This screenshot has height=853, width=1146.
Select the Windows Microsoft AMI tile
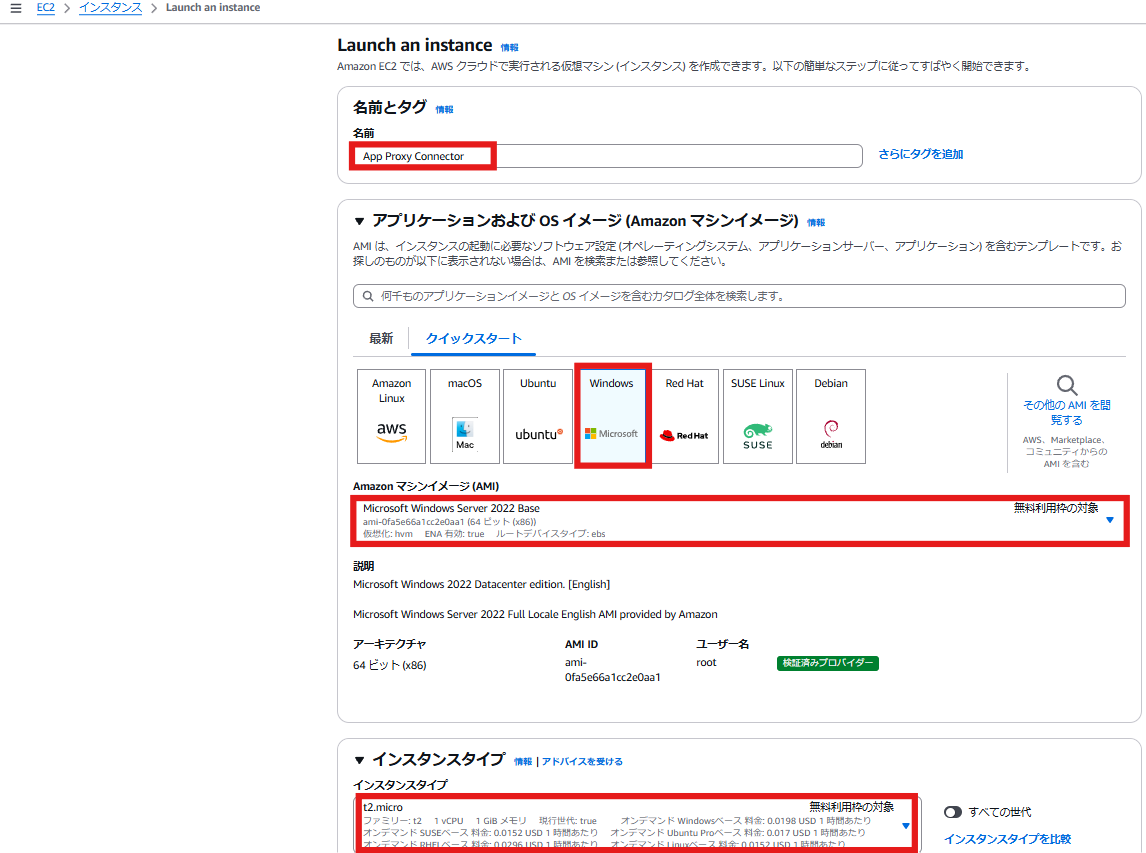612,416
